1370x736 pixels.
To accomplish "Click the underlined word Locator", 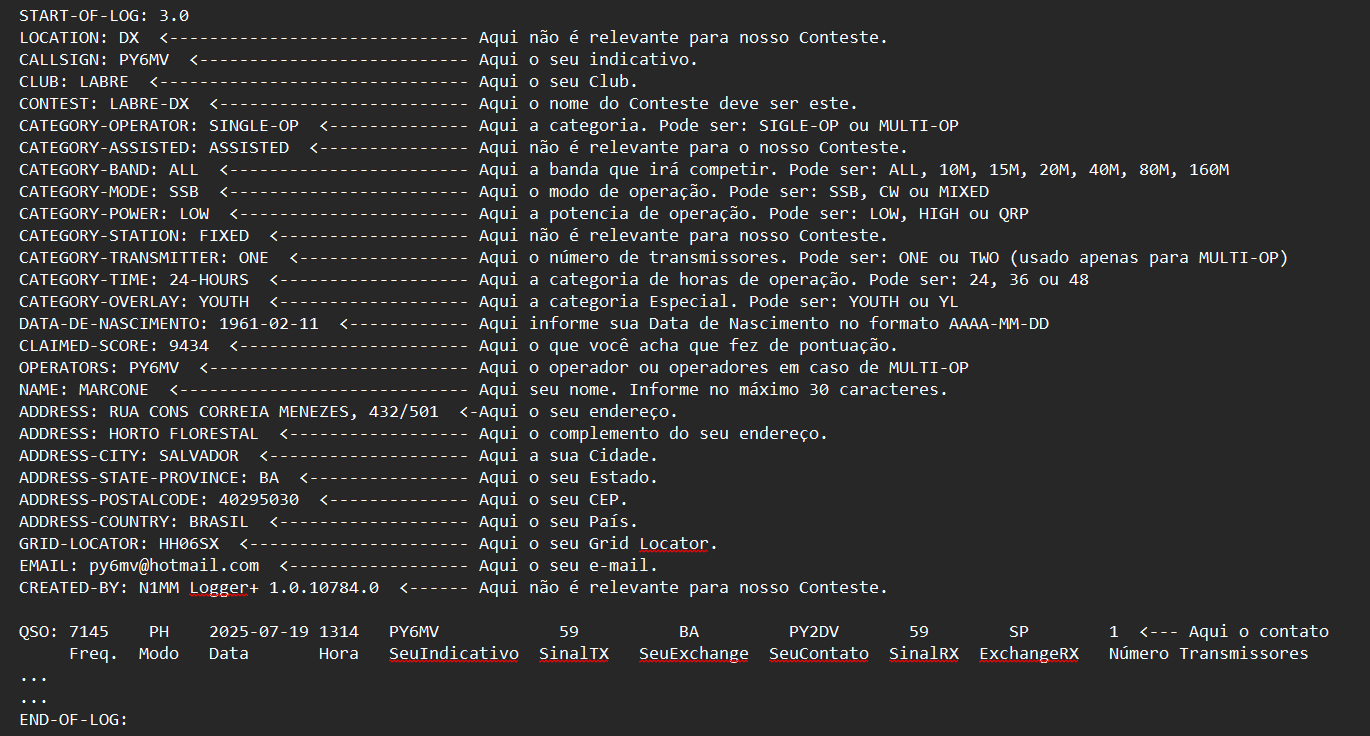I will (673, 544).
